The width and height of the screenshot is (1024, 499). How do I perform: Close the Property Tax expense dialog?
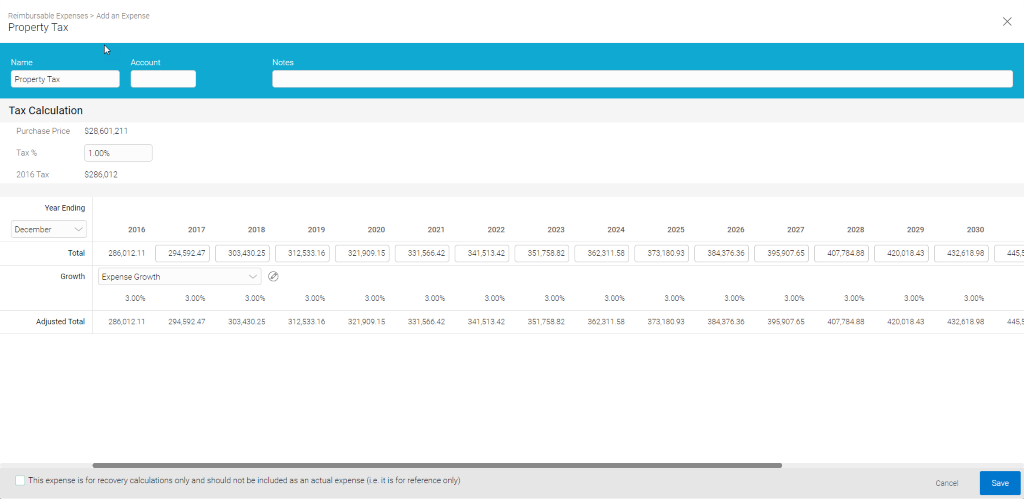(x=1006, y=21)
